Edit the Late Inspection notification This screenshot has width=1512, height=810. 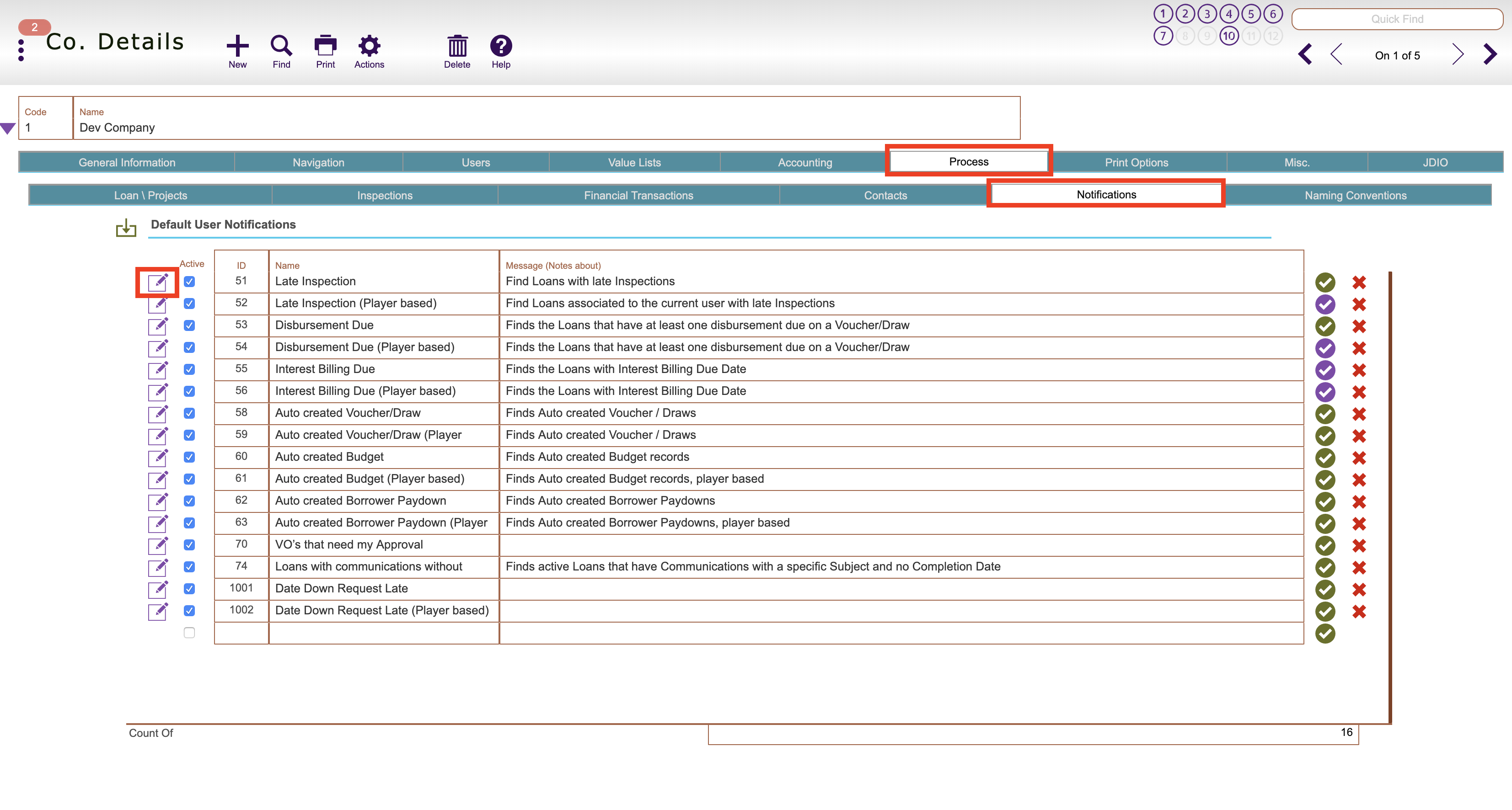pos(158,282)
